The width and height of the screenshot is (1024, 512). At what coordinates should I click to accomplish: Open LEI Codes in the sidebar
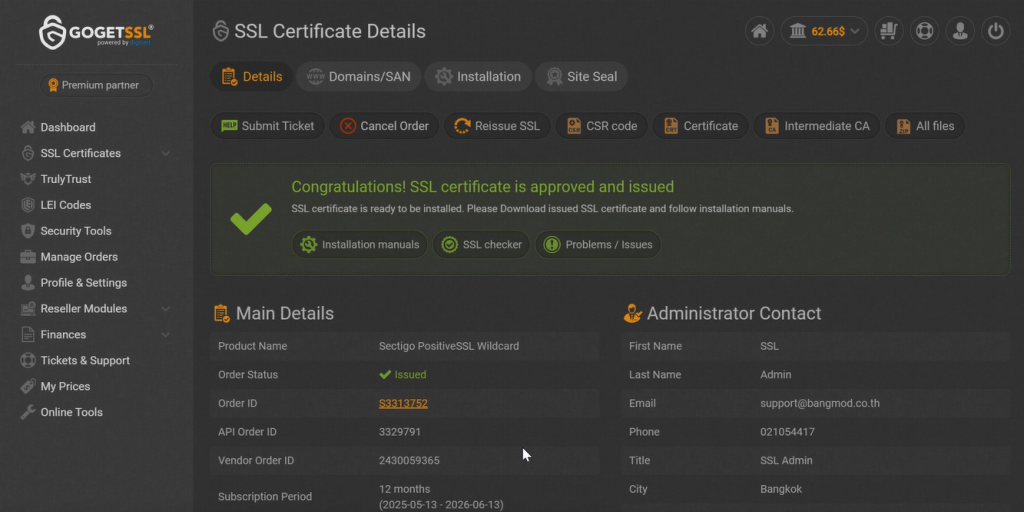65,205
